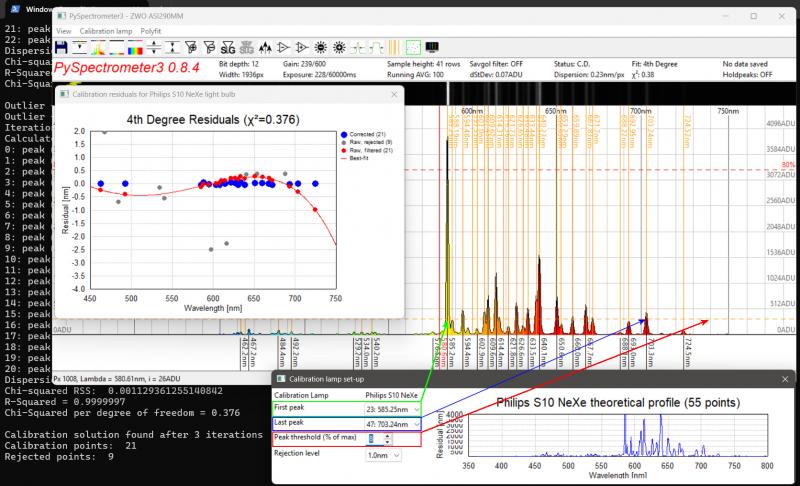Open the View menu

(x=62, y=31)
